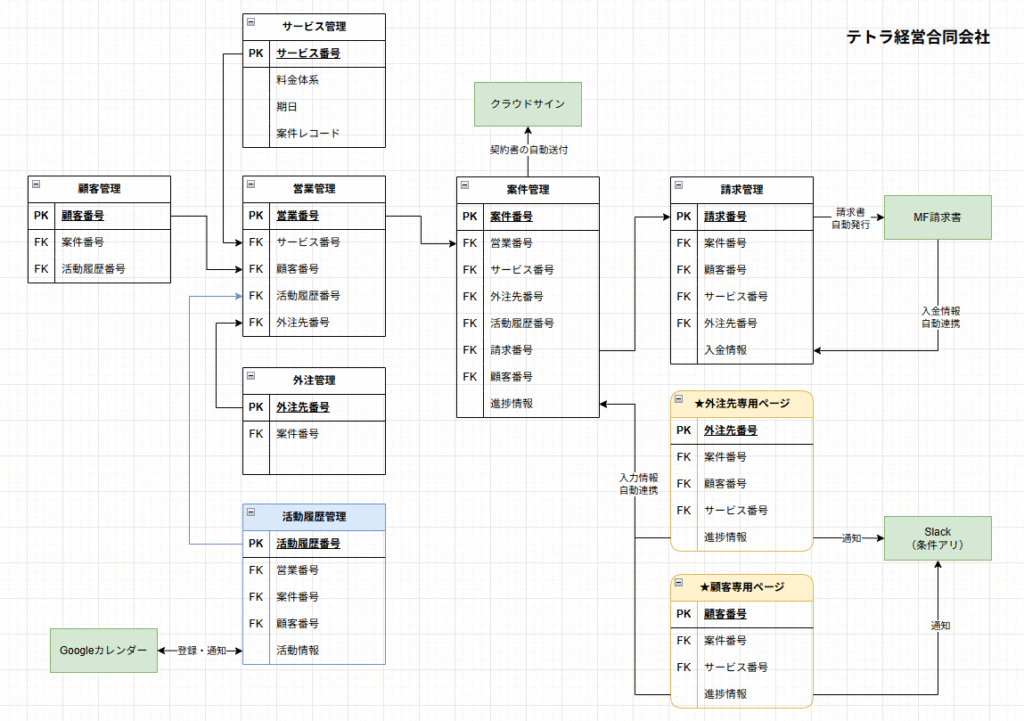Collapse the サービス管理 table
Viewport: 1024px width, 721px height.
pyautogui.click(x=250, y=22)
